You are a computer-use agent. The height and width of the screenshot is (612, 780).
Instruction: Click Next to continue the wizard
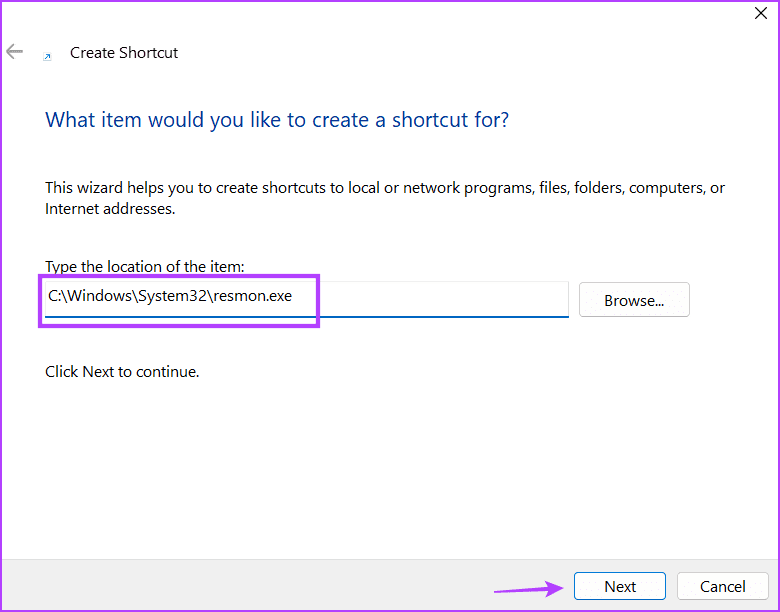[620, 586]
